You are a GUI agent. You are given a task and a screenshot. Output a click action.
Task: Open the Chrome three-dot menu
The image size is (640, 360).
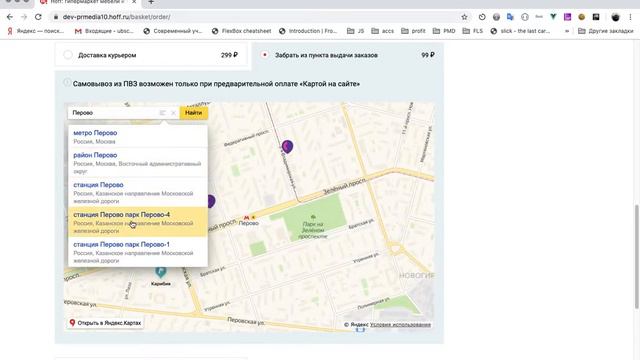(x=630, y=17)
